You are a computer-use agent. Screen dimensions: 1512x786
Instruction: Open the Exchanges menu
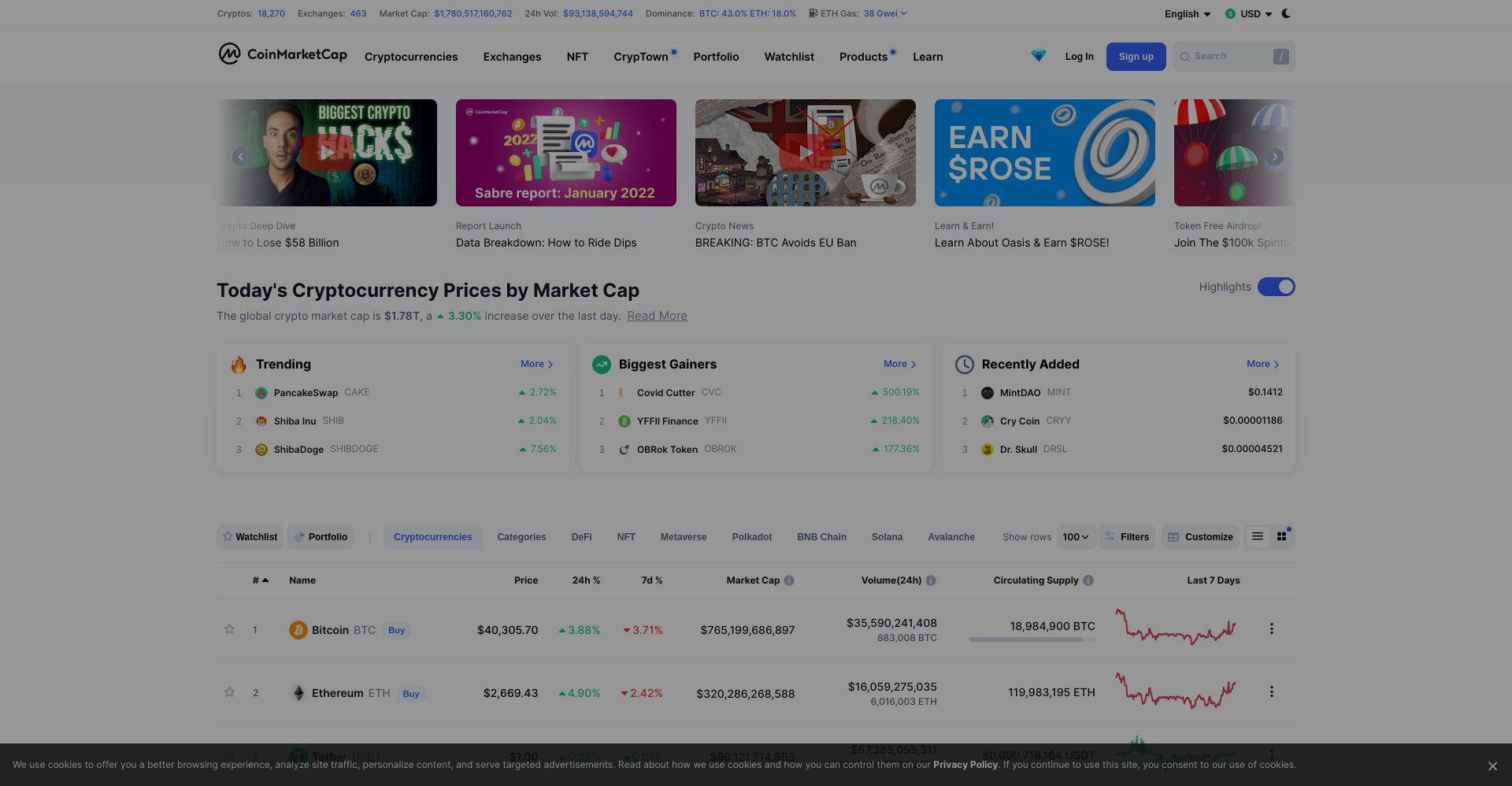pyautogui.click(x=512, y=57)
